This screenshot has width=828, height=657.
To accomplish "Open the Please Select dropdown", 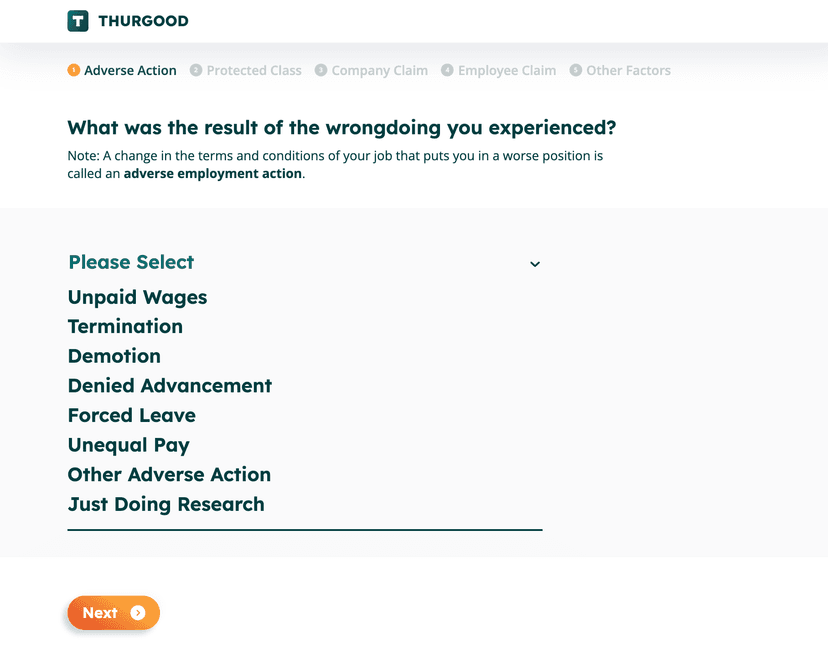I will coord(131,263).
